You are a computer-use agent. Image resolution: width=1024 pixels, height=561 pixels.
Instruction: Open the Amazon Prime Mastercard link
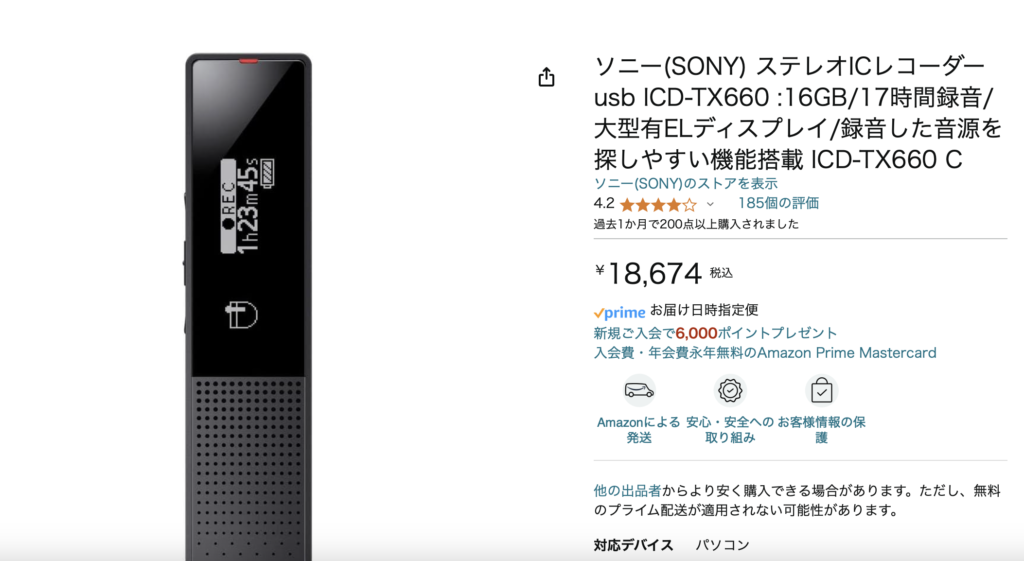(765, 353)
